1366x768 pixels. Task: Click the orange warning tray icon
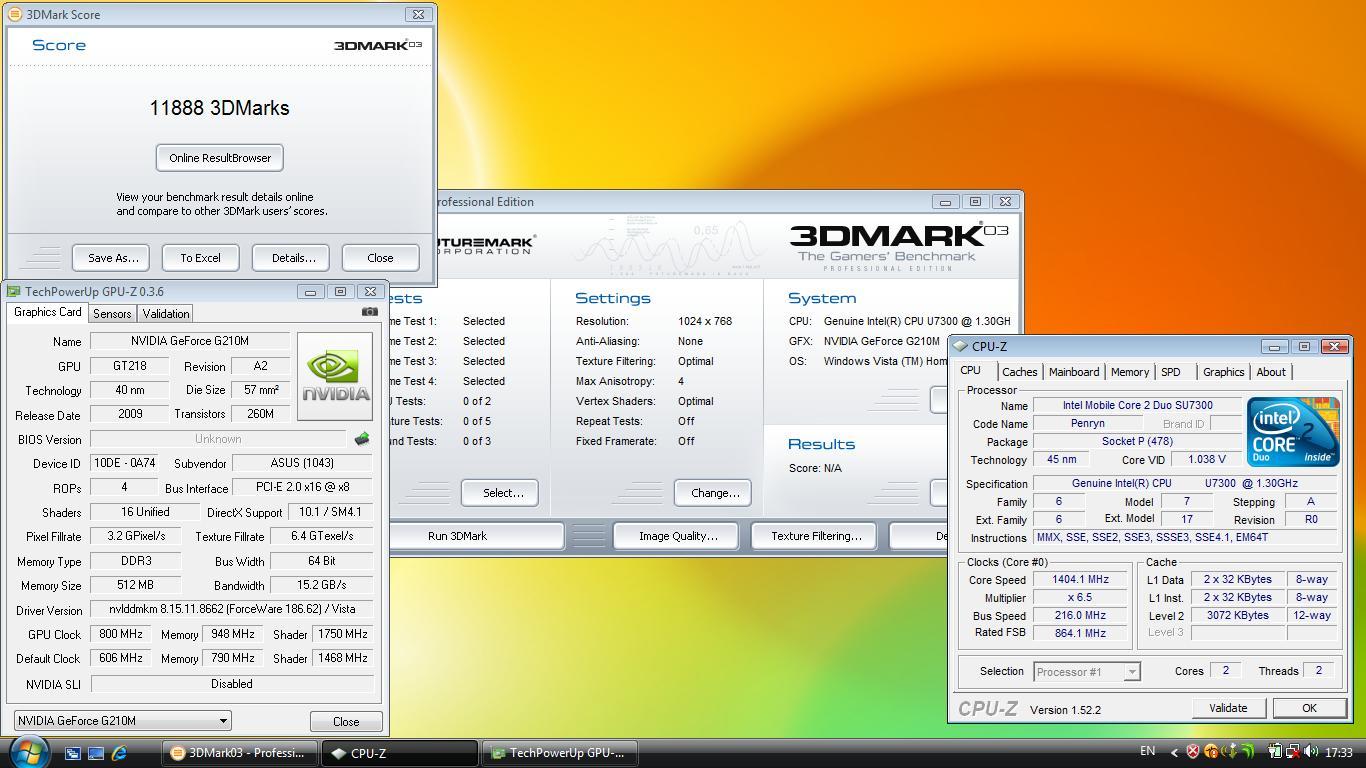[1211, 751]
